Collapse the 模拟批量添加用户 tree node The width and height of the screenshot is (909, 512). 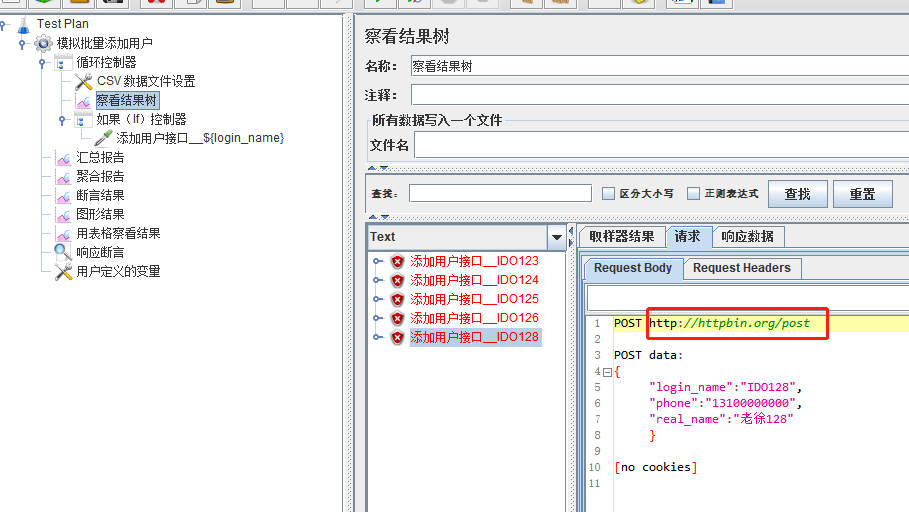pos(22,43)
